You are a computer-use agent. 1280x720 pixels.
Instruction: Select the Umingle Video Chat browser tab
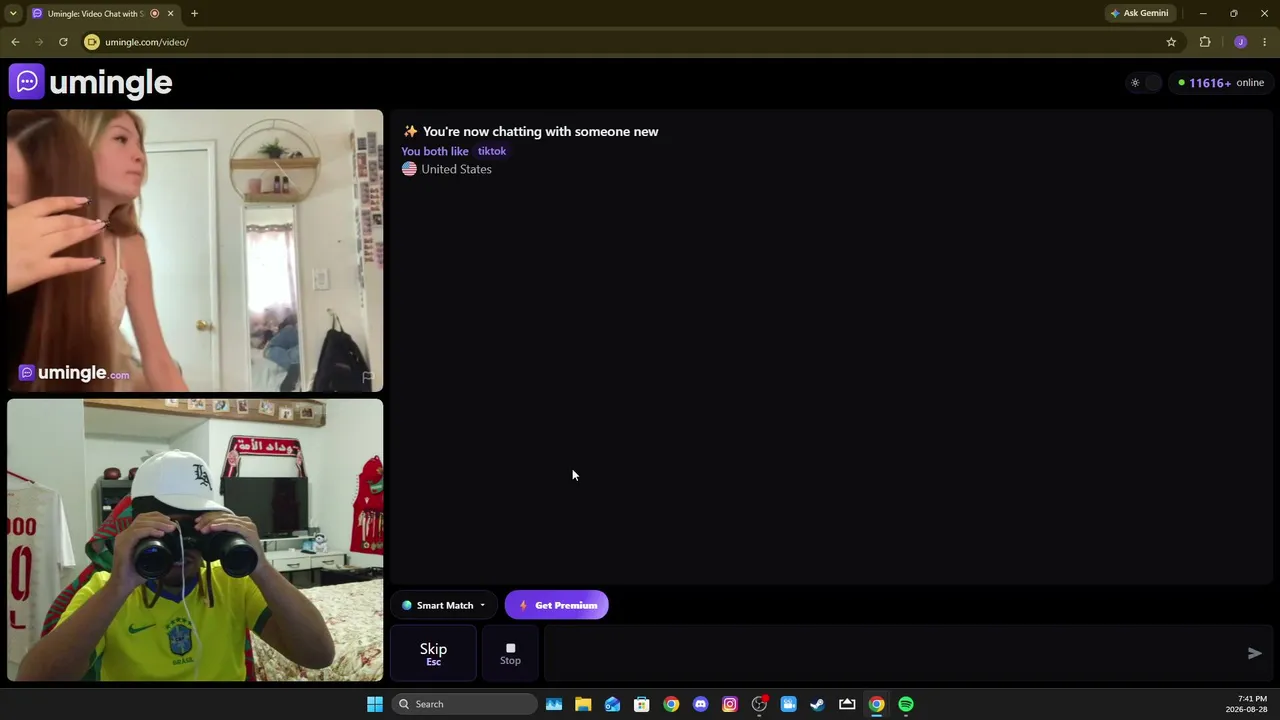point(95,13)
